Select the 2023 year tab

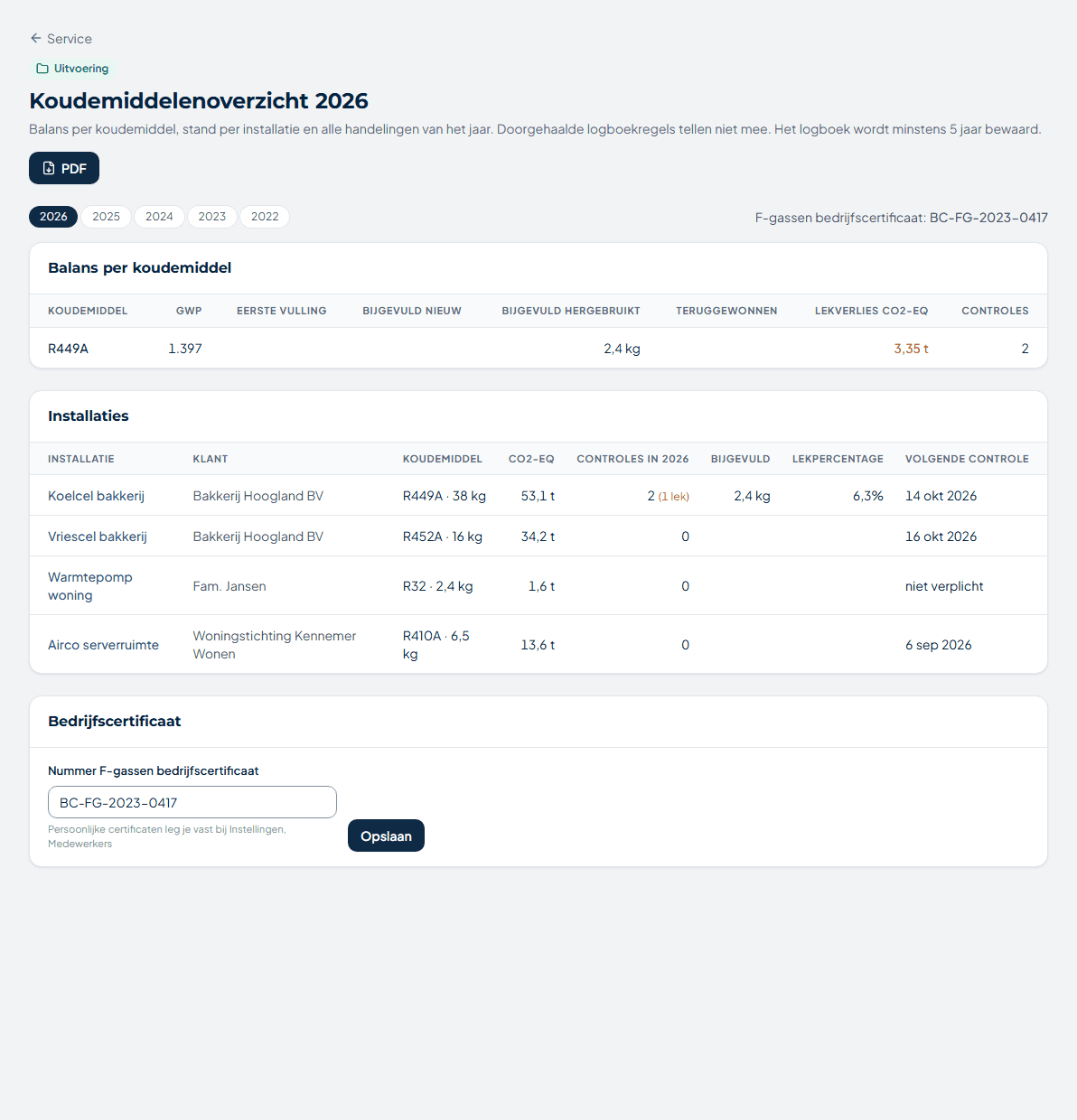[212, 217]
